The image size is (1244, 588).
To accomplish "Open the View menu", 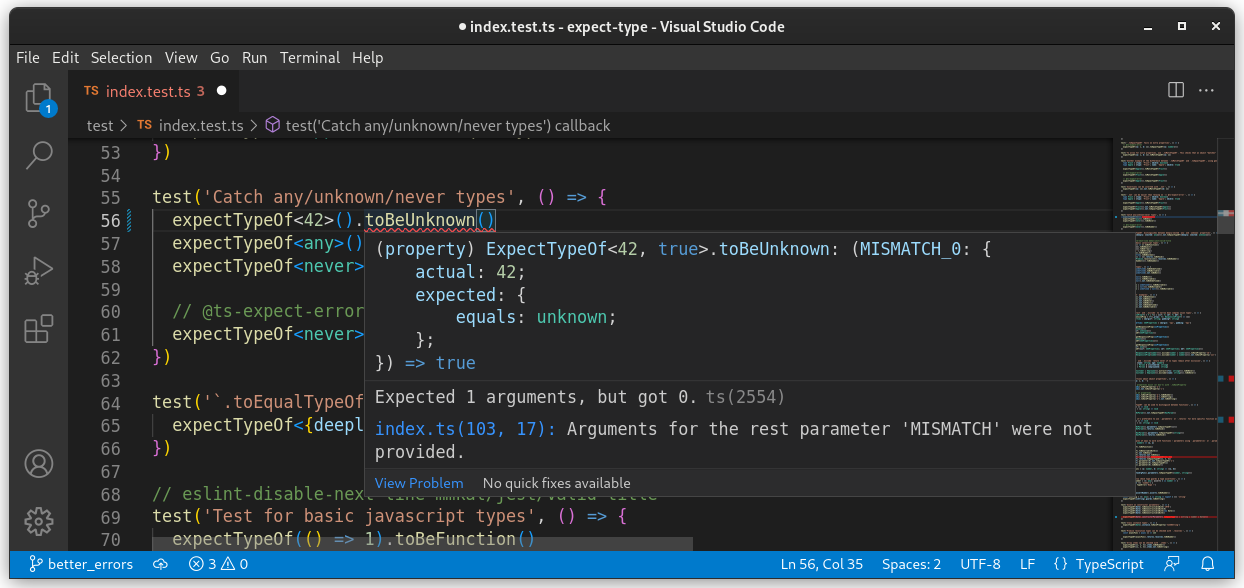I will tap(181, 58).
